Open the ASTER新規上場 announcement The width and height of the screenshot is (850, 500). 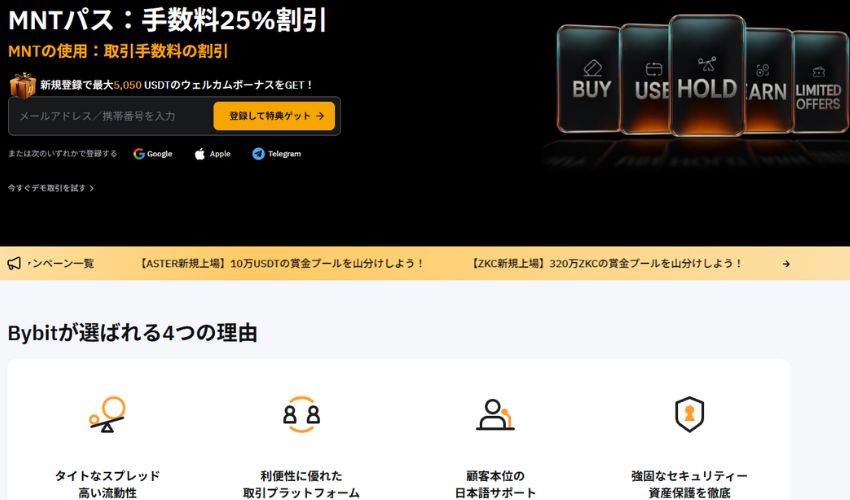[x=281, y=264]
